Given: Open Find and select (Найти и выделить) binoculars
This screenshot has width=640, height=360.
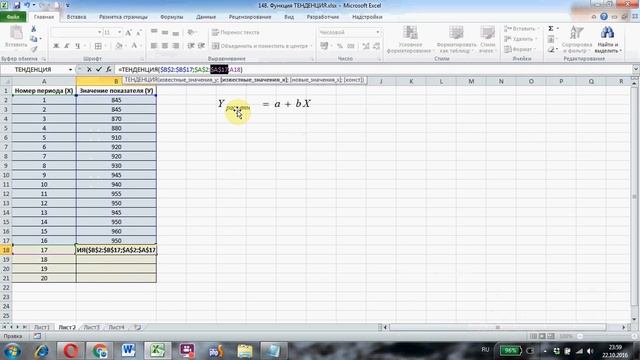Looking at the screenshot, I should pos(607,39).
